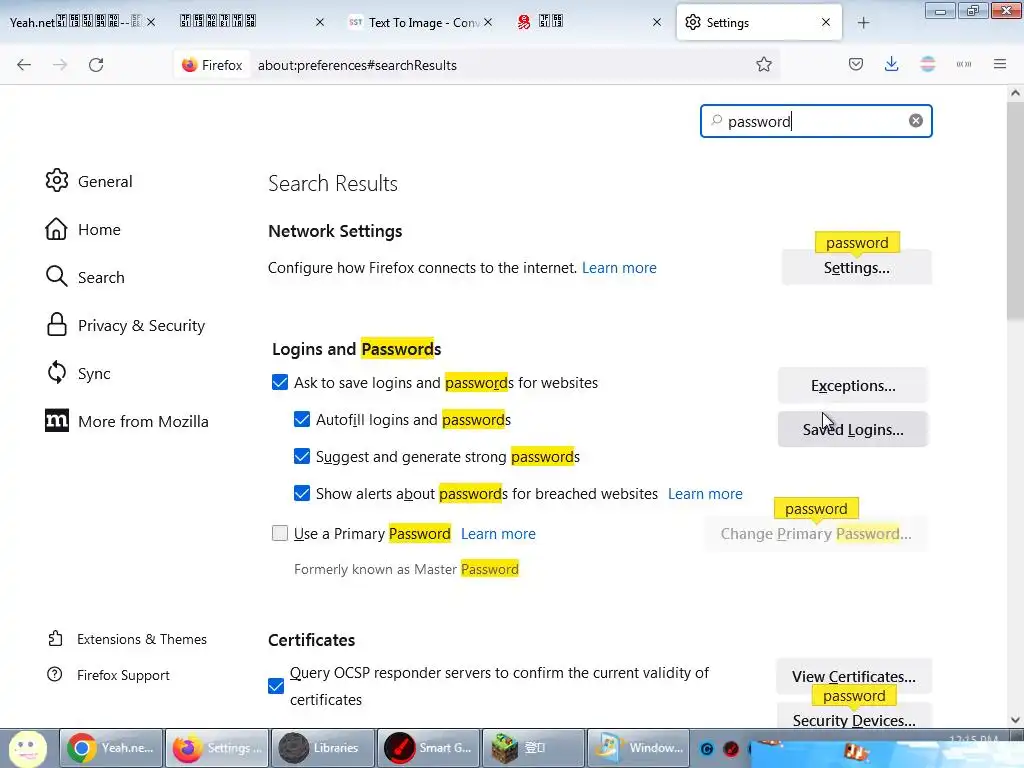
Task: Open the Smart G... taskbar item
Action: 428,748
